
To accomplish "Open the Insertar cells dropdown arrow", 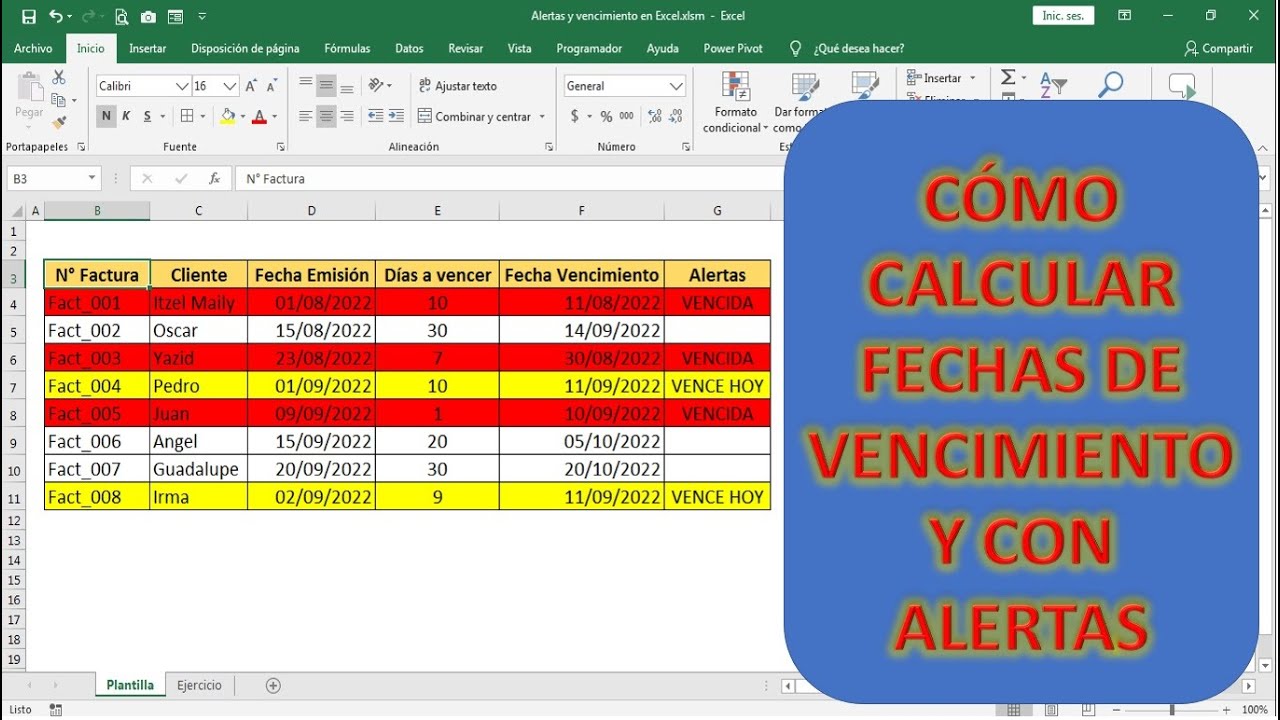I will (x=972, y=78).
